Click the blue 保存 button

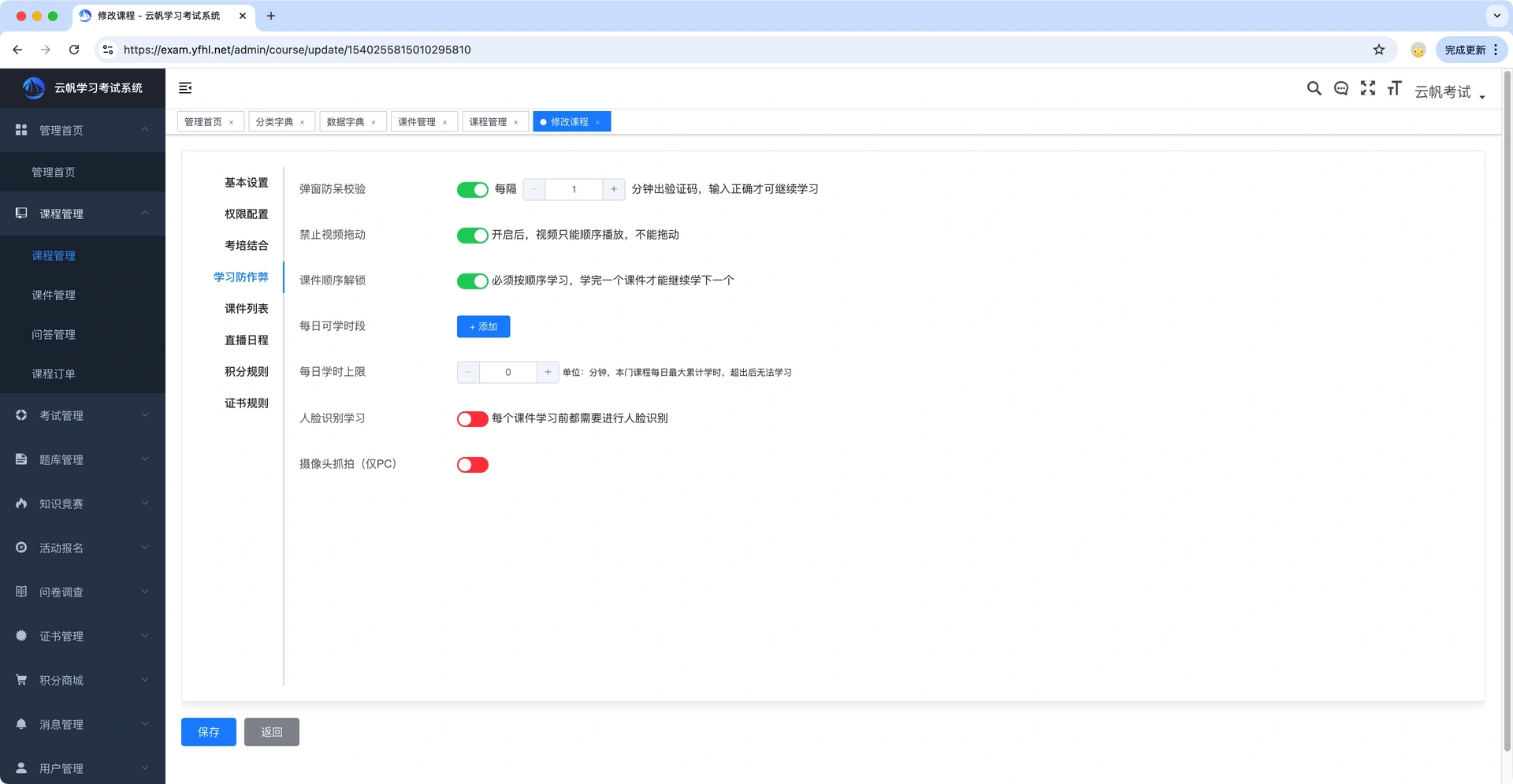[209, 732]
